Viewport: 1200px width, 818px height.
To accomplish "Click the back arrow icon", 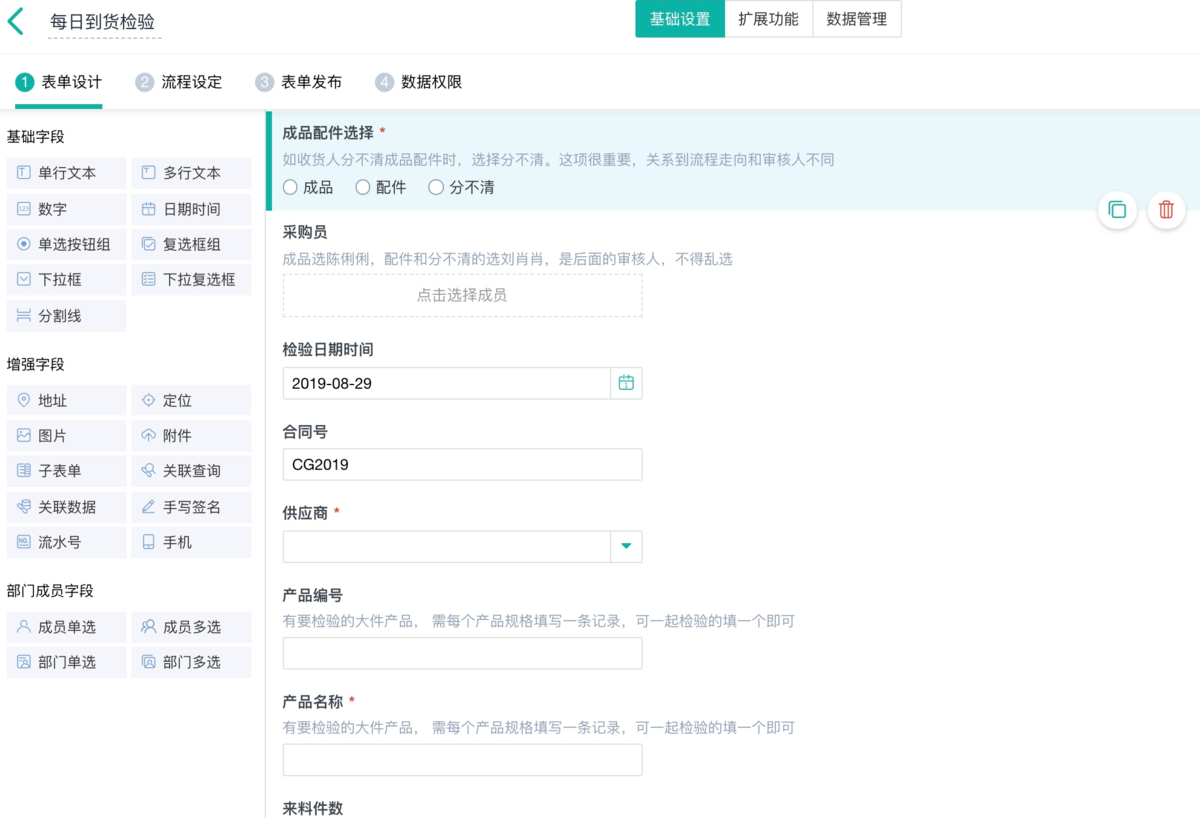I will pyautogui.click(x=16, y=21).
